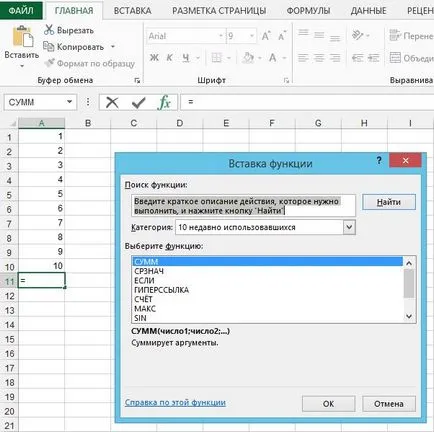This screenshot has width=434, height=432.
Task: Align text to top icon
Action: tap(303, 34)
